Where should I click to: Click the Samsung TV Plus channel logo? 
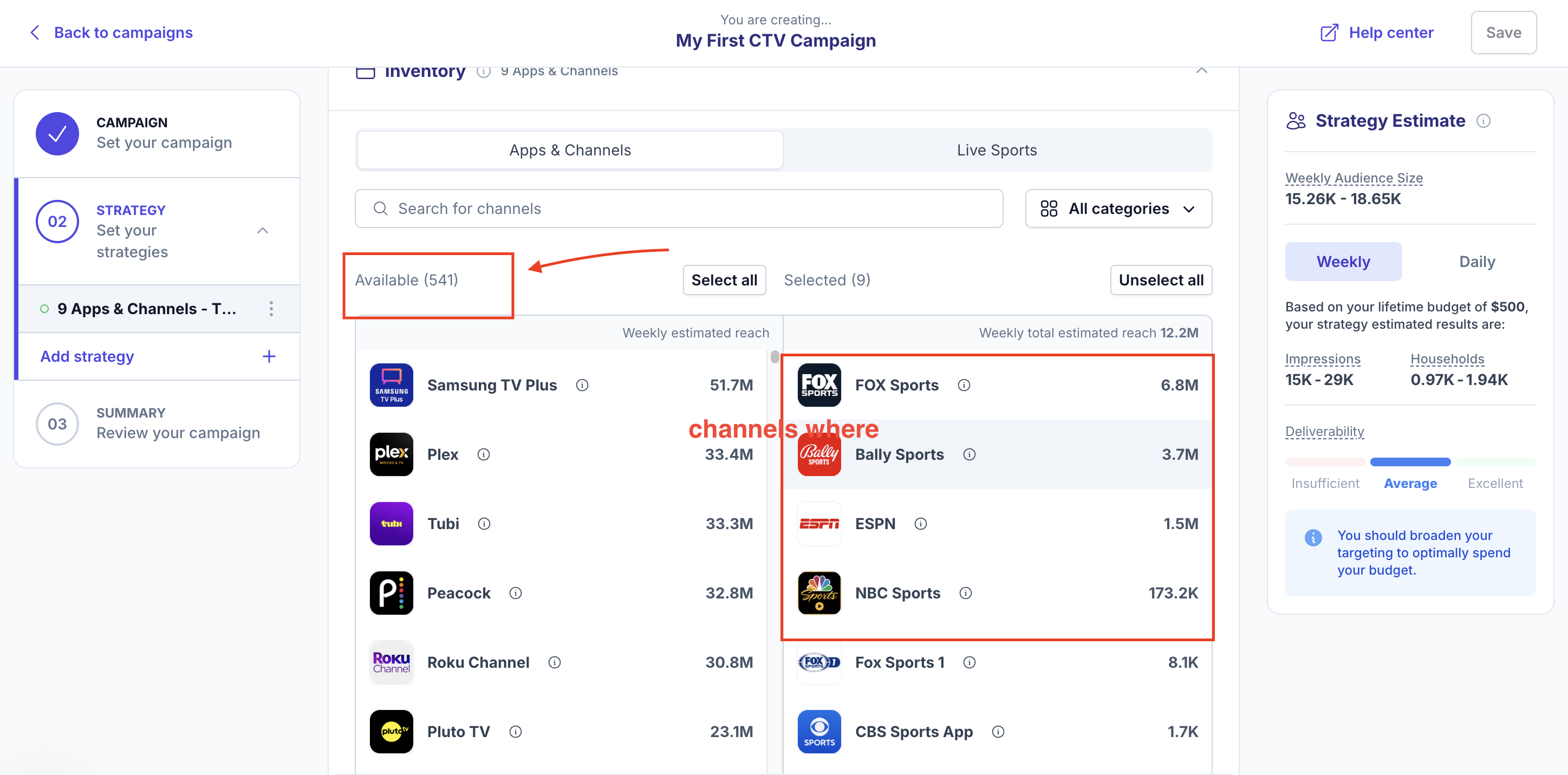[392, 385]
